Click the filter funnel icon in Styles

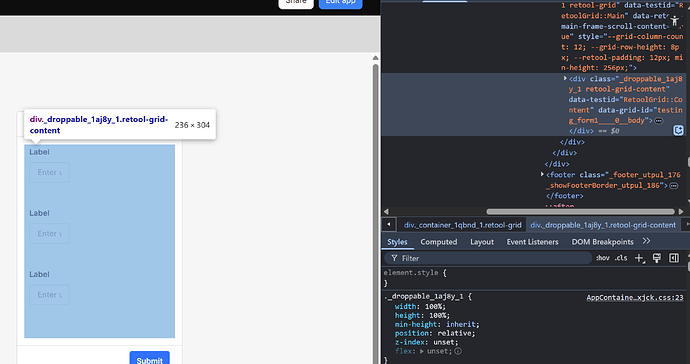(394, 258)
